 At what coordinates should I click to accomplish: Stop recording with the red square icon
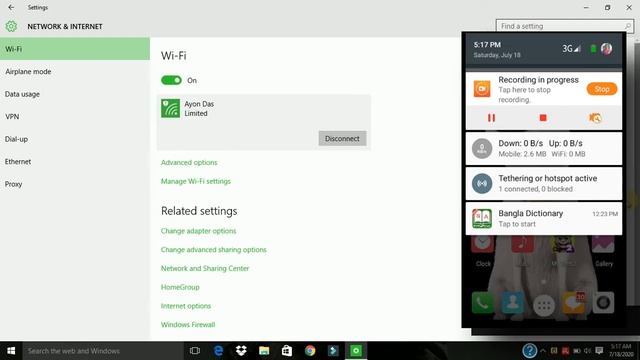pos(543,118)
